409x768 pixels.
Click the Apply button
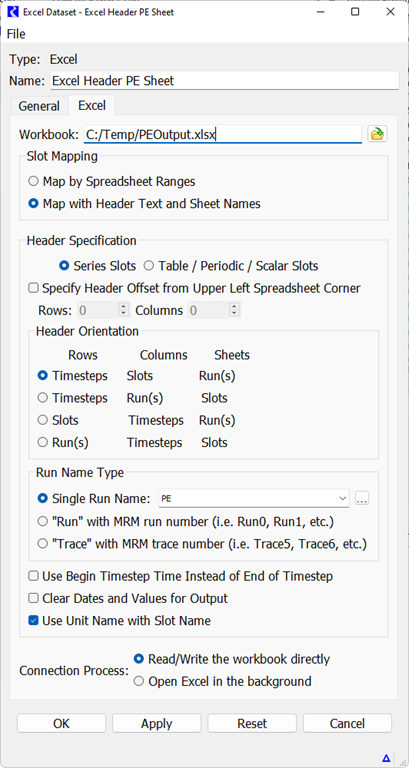(x=157, y=723)
